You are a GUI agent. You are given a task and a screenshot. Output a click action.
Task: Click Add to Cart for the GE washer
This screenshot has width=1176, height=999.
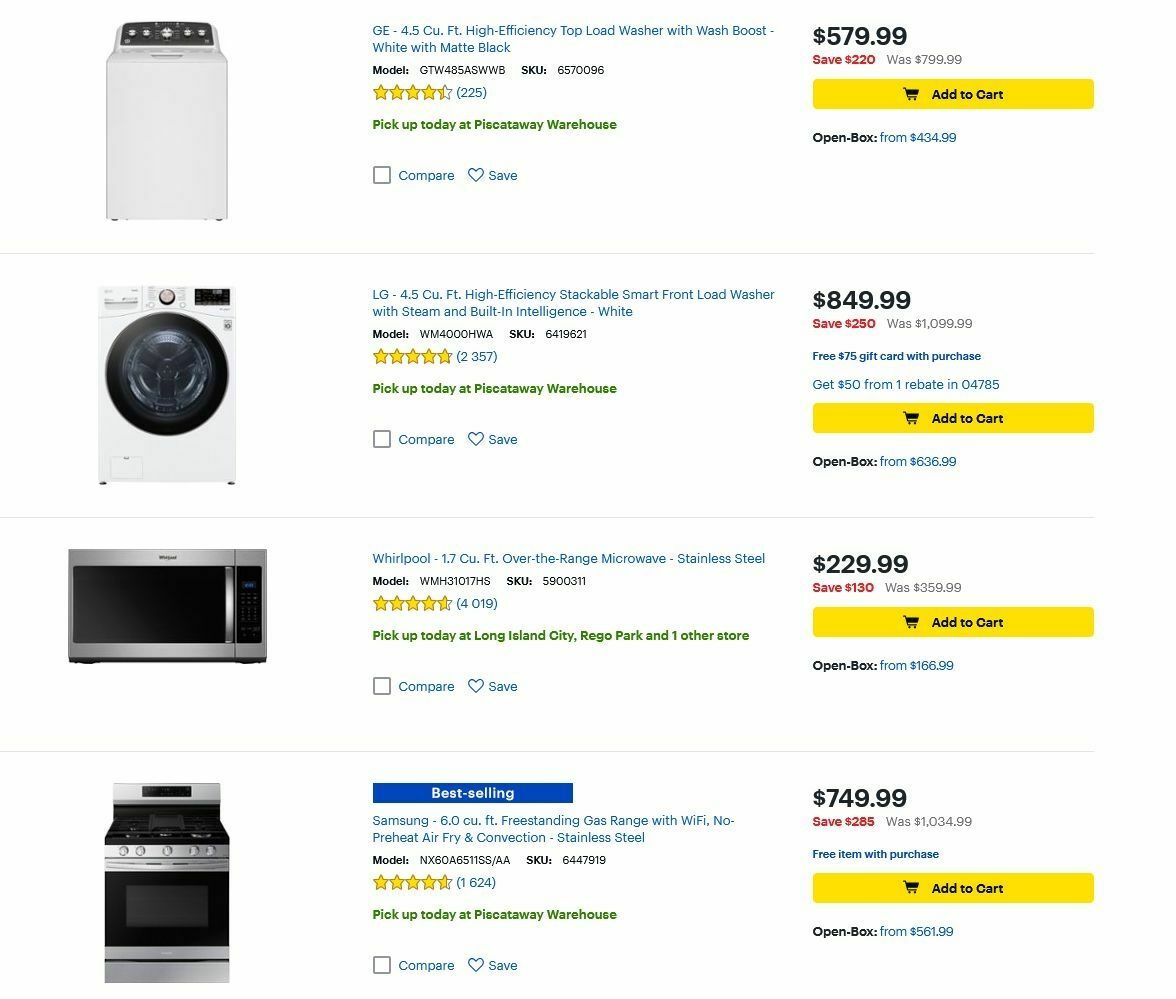[x=952, y=94]
